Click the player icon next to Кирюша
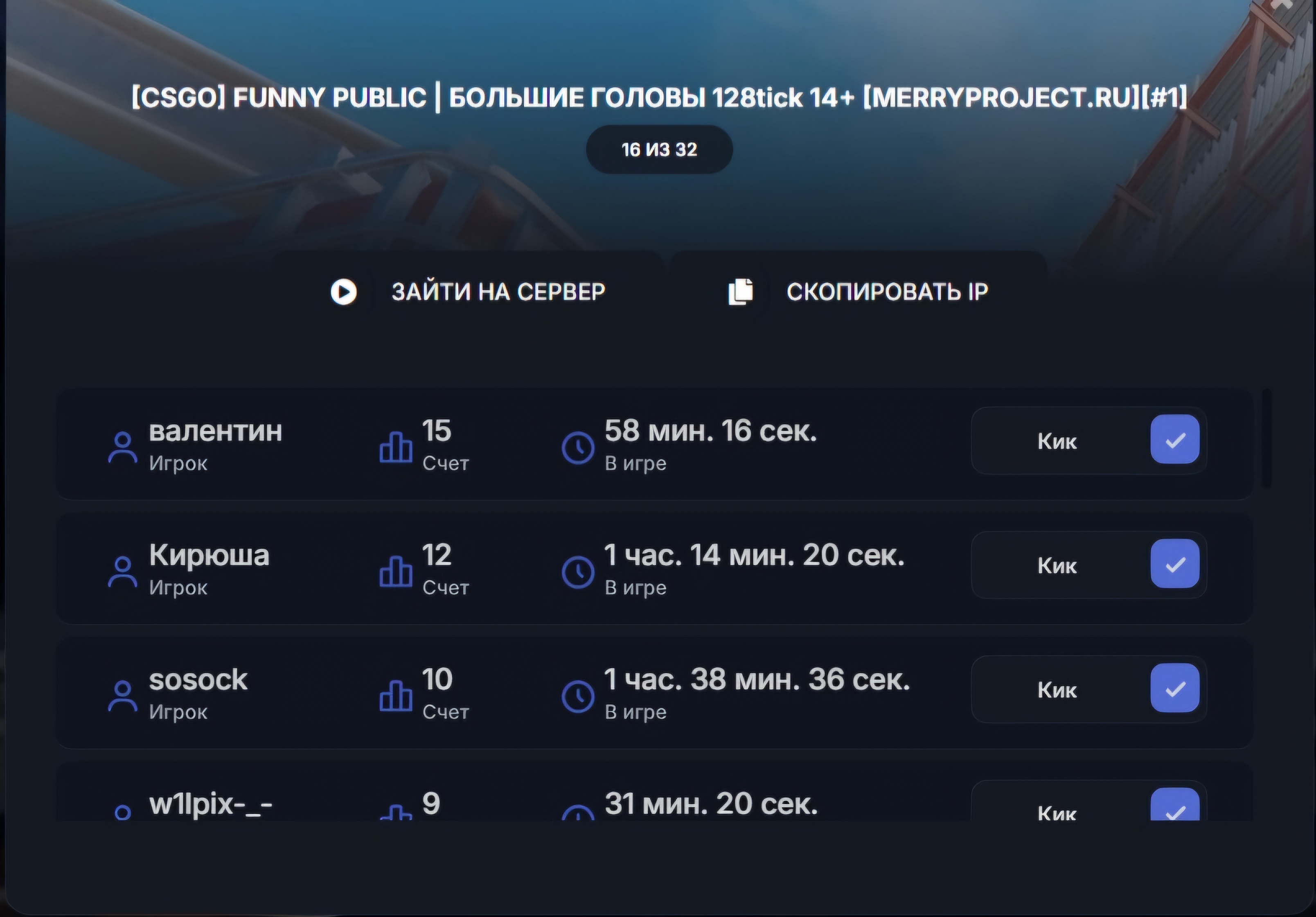 123,572
